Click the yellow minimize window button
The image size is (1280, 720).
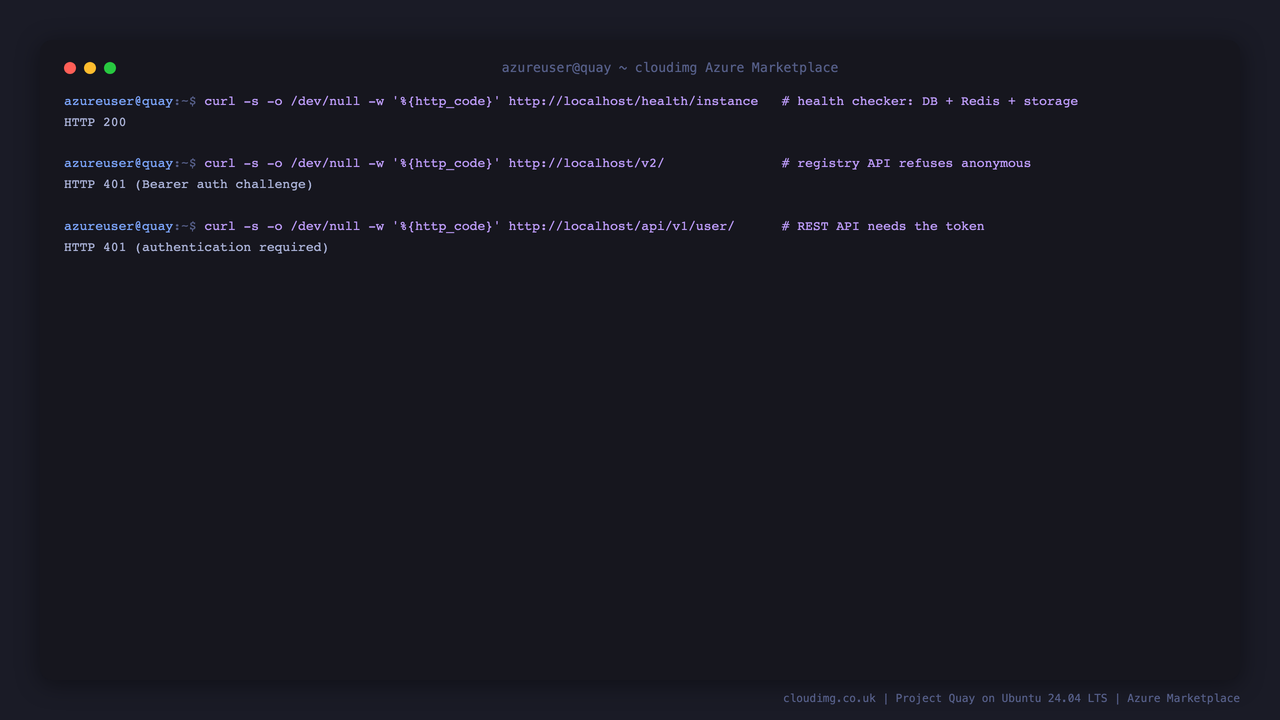click(90, 68)
